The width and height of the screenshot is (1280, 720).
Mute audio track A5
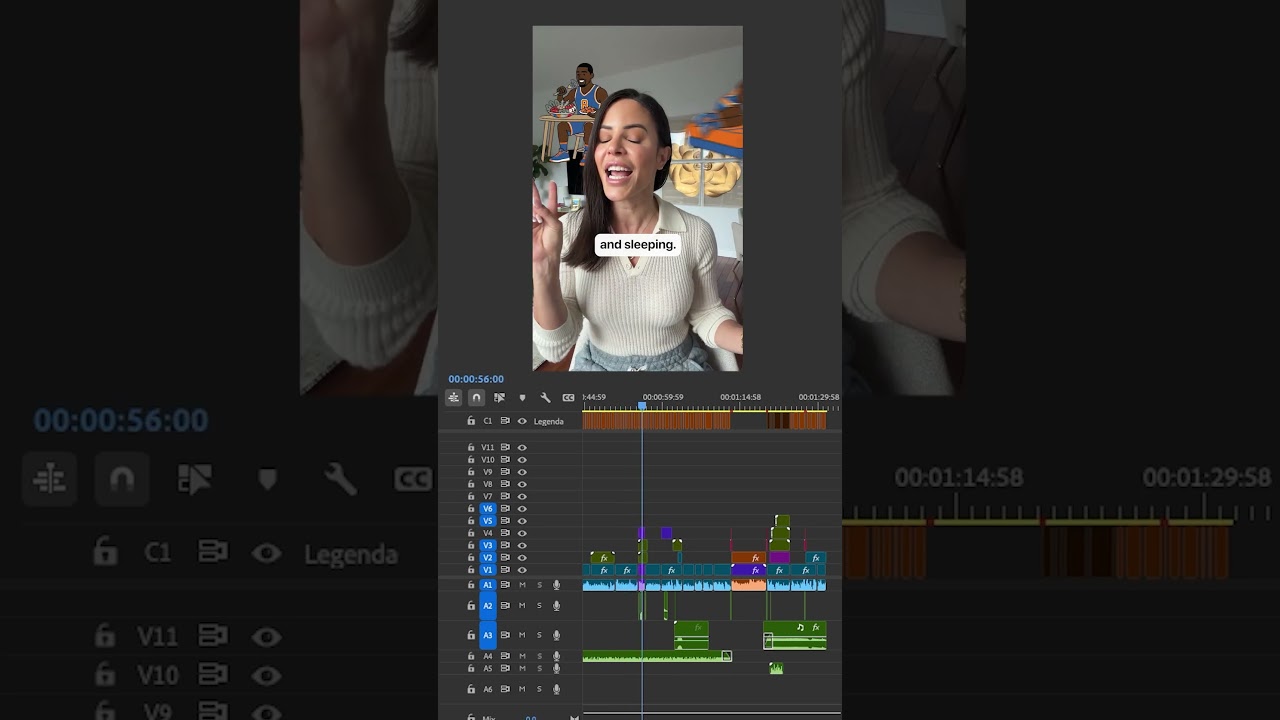(522, 668)
